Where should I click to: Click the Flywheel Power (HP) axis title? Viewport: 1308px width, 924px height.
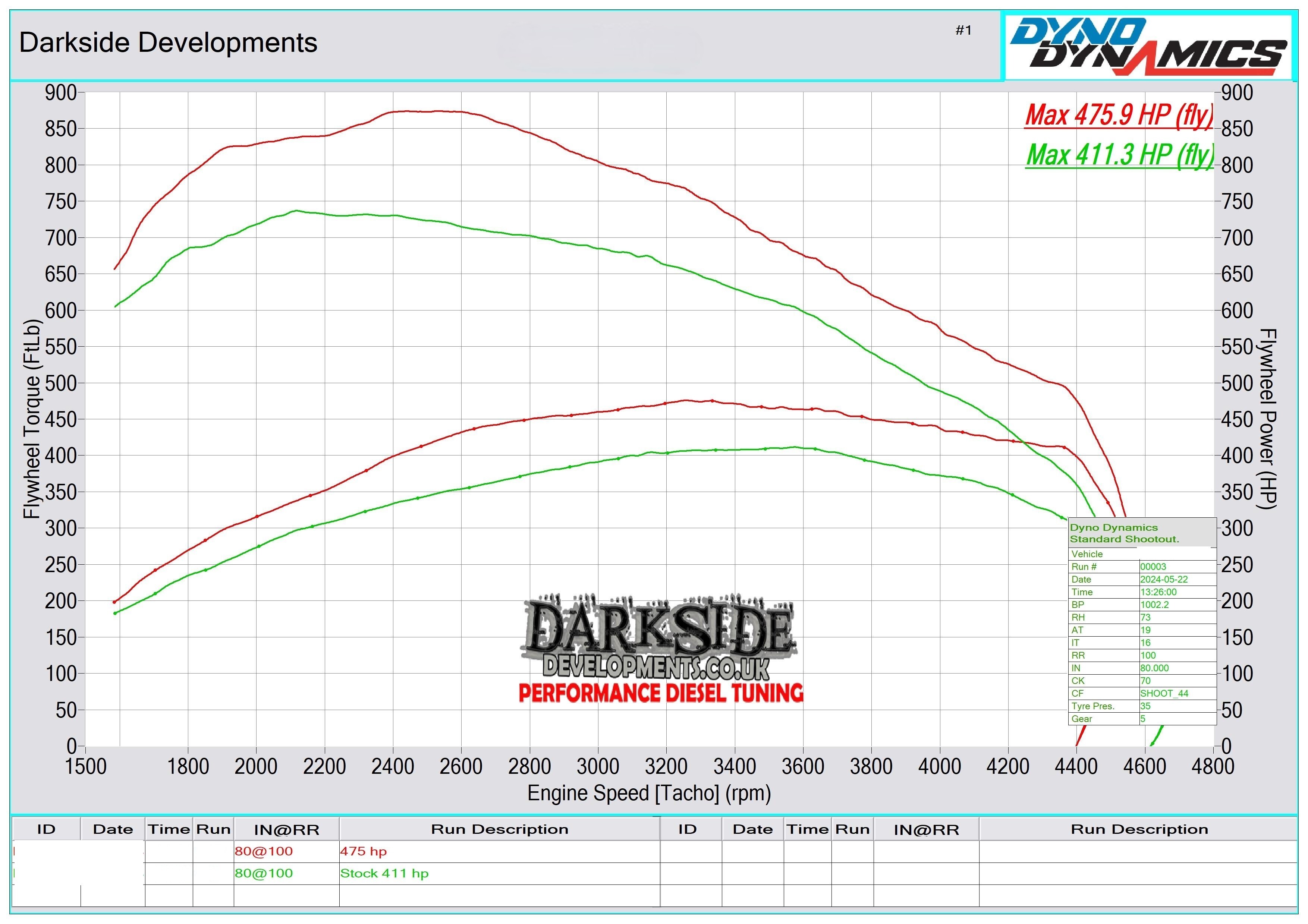(x=1268, y=419)
